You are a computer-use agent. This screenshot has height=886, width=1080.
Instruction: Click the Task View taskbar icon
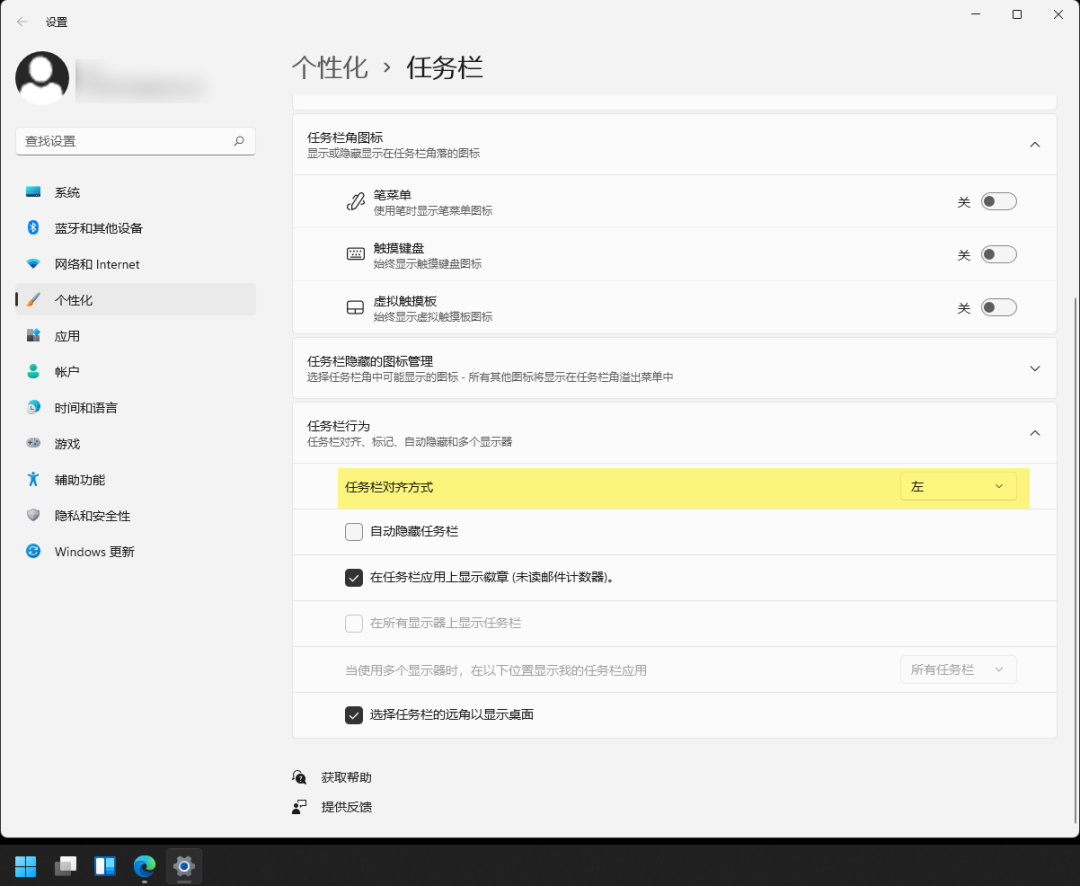coord(66,865)
